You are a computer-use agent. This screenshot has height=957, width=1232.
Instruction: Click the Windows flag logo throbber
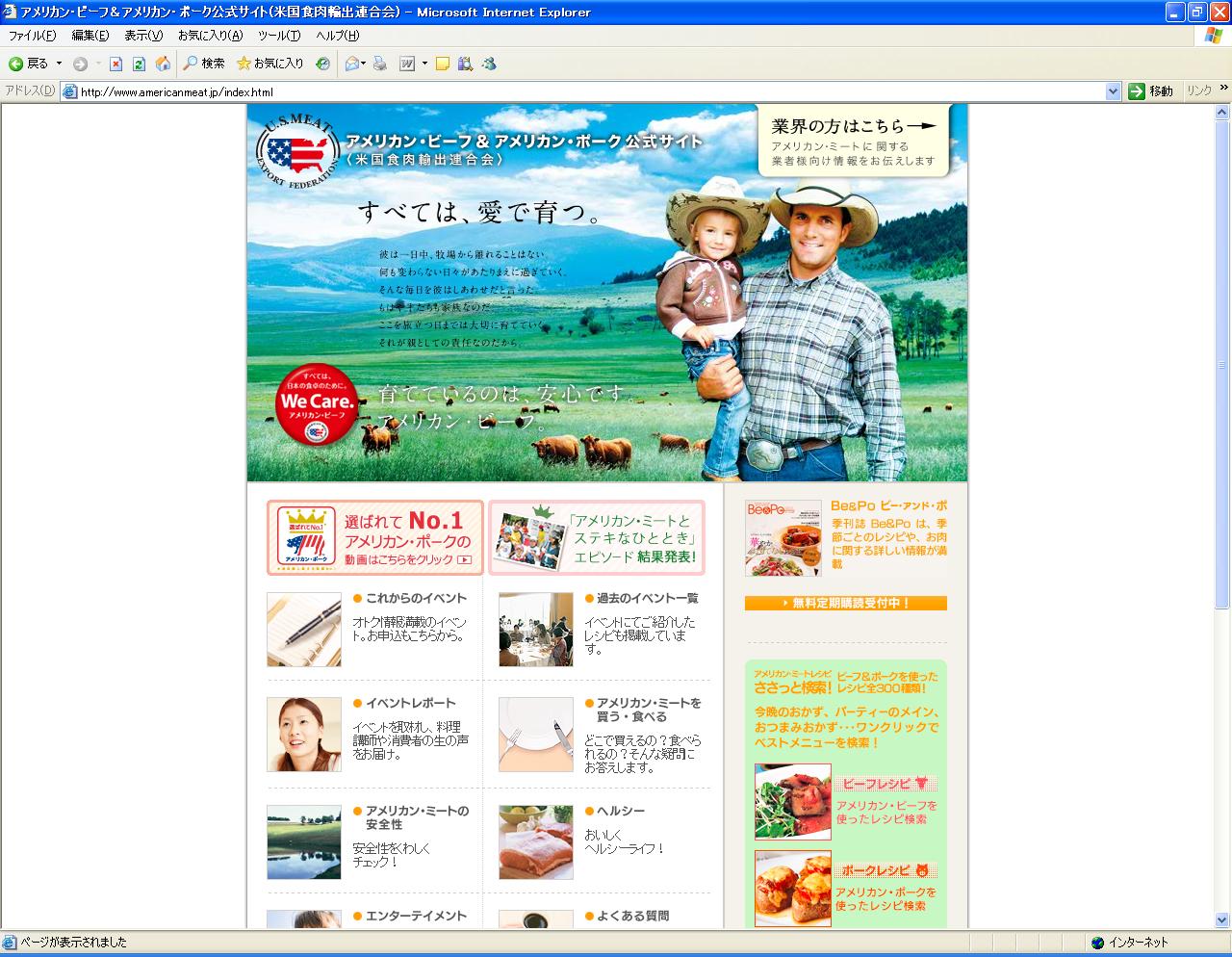click(1214, 36)
